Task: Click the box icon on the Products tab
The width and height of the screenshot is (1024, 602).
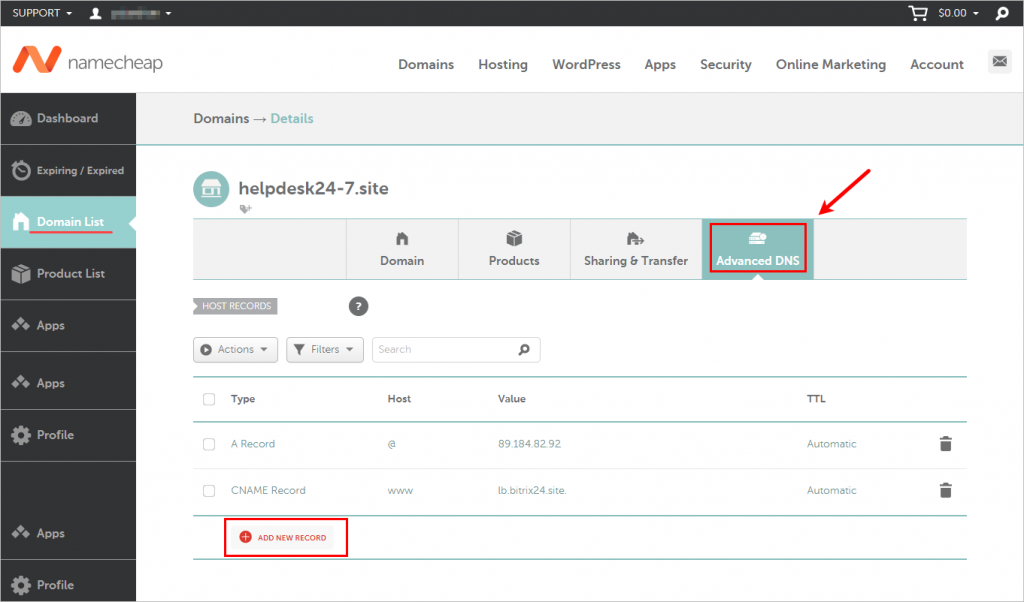Action: [514, 238]
